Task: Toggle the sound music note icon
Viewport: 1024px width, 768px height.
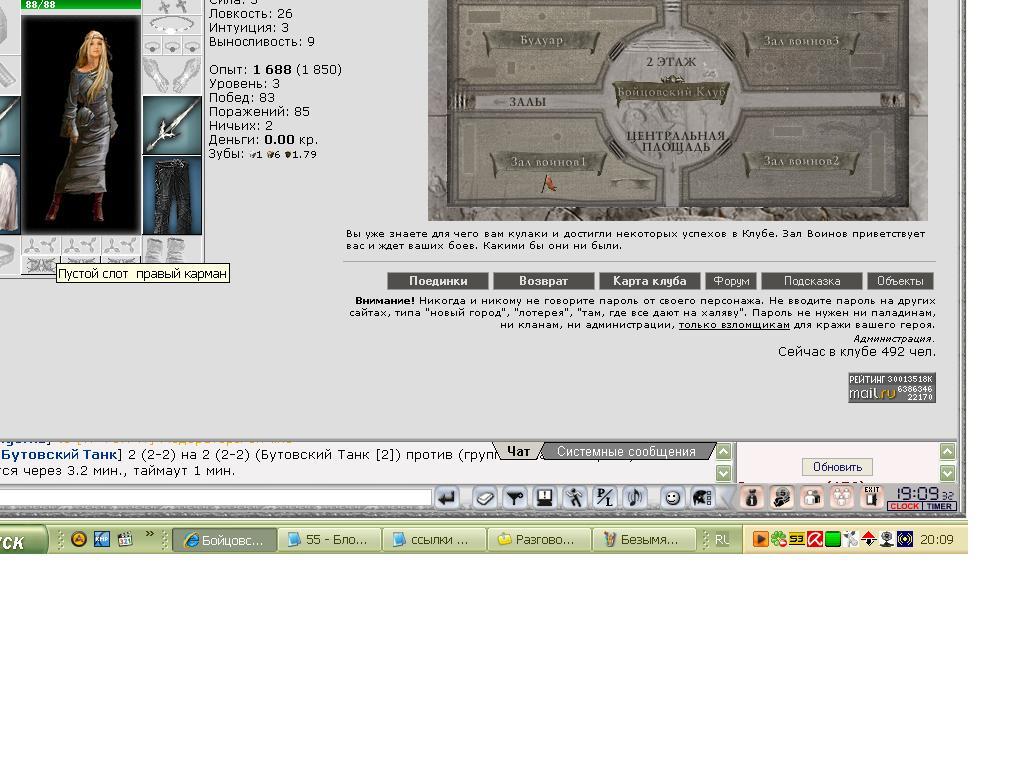Action: (x=635, y=498)
